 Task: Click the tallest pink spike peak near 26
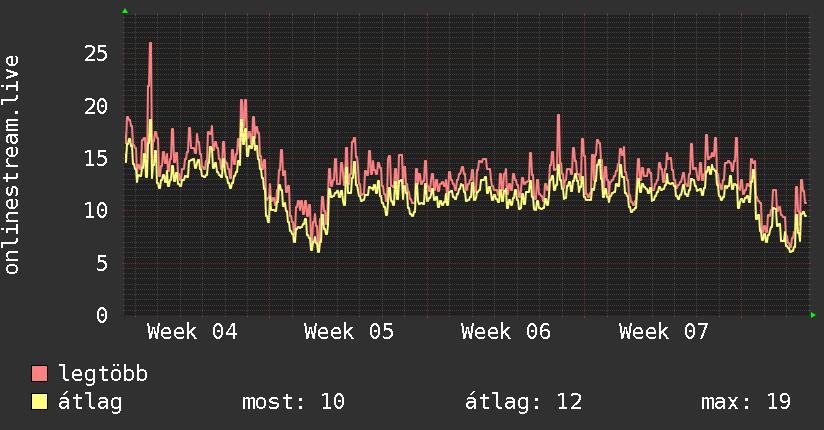[150, 44]
